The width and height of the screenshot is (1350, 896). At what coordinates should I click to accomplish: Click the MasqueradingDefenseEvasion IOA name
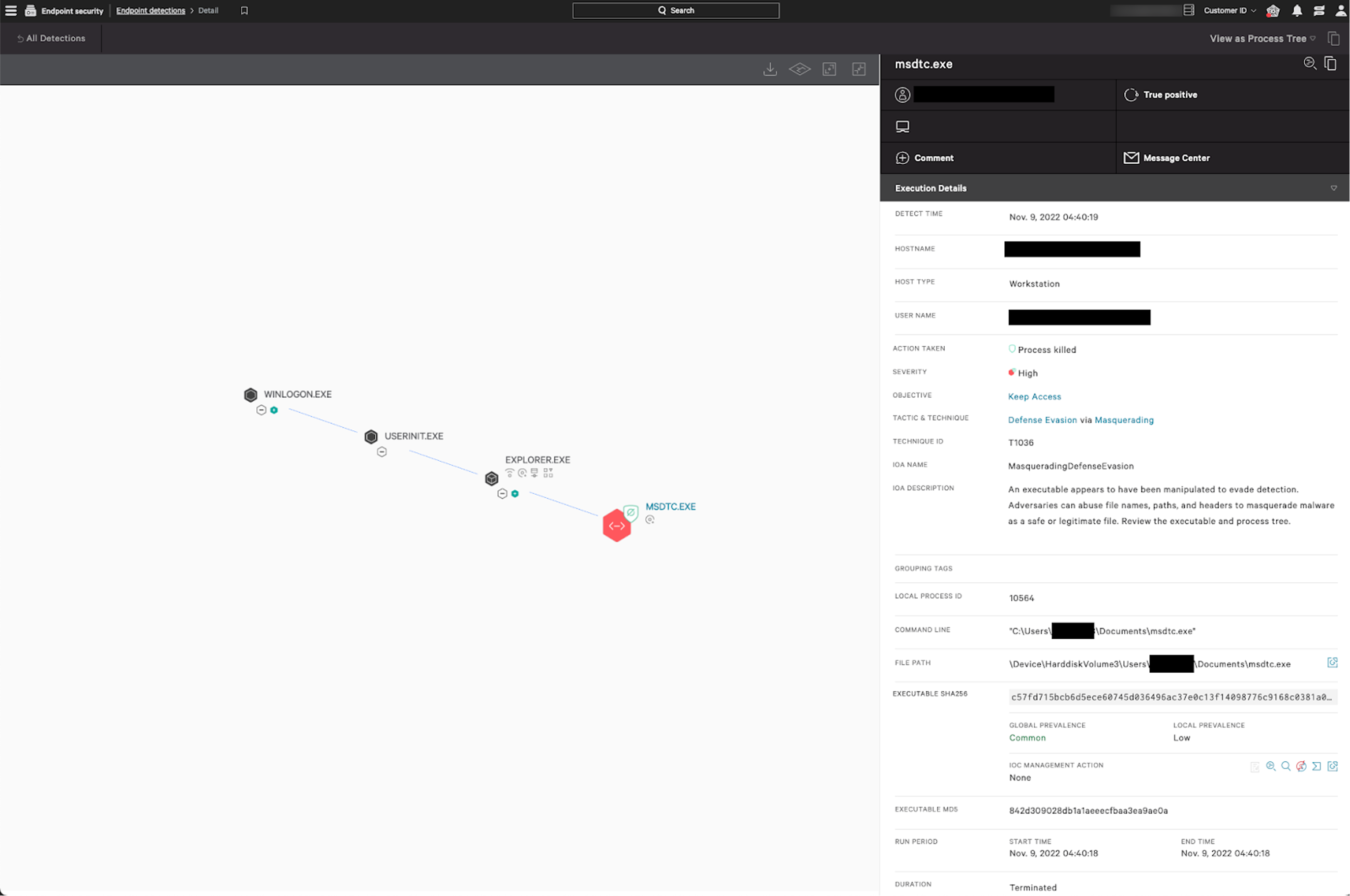click(1071, 466)
